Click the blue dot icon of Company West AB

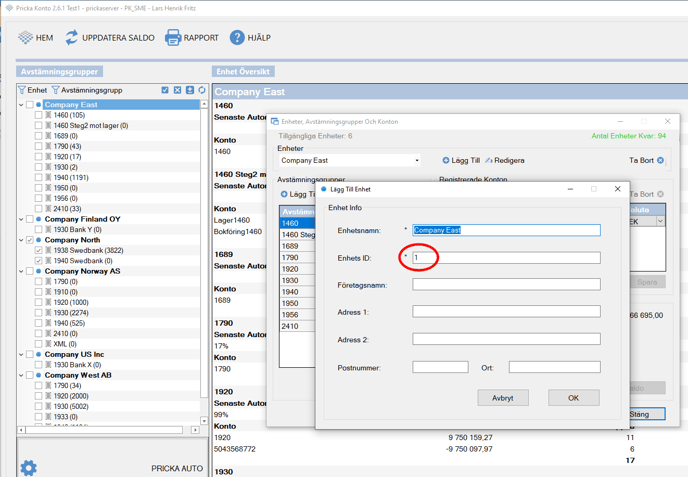click(39, 375)
